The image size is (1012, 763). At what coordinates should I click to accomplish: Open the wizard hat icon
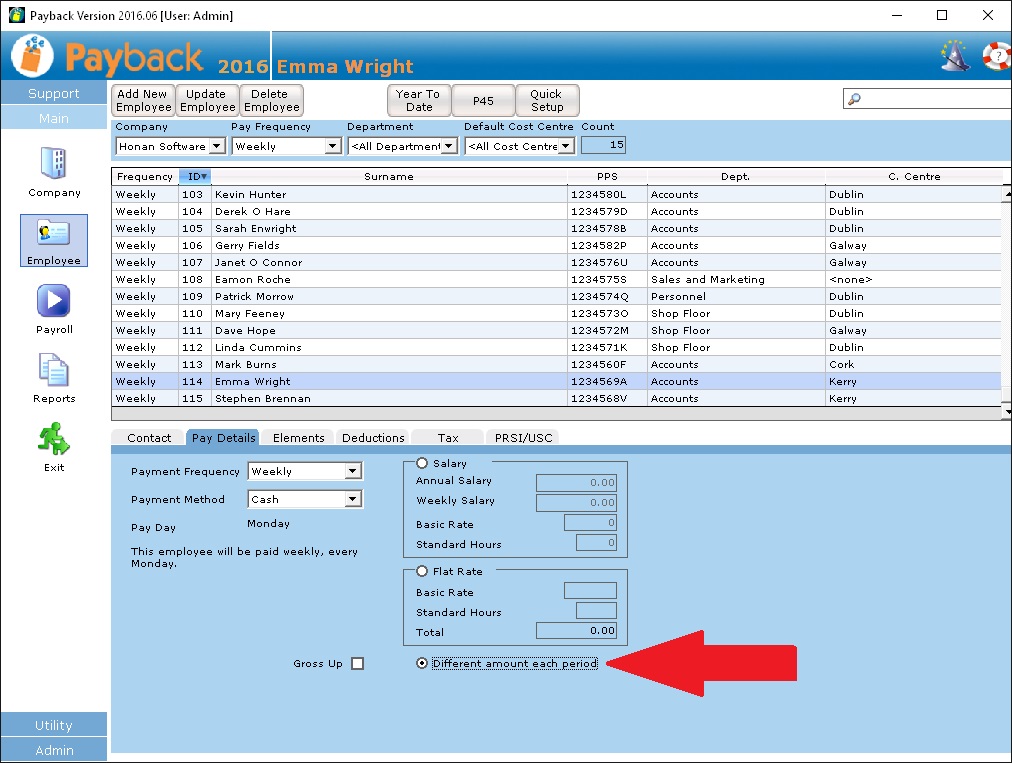(955, 56)
